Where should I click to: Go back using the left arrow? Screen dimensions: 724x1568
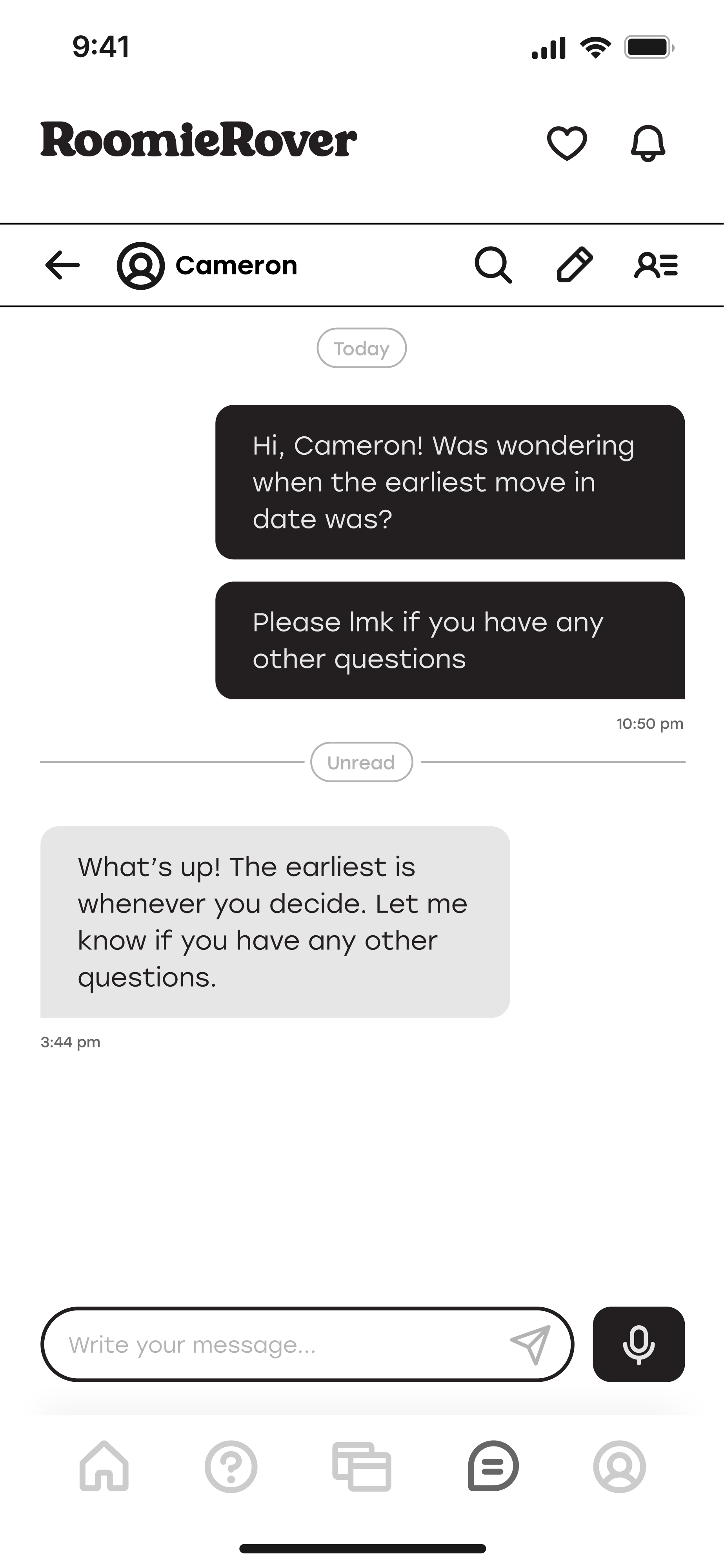click(63, 265)
